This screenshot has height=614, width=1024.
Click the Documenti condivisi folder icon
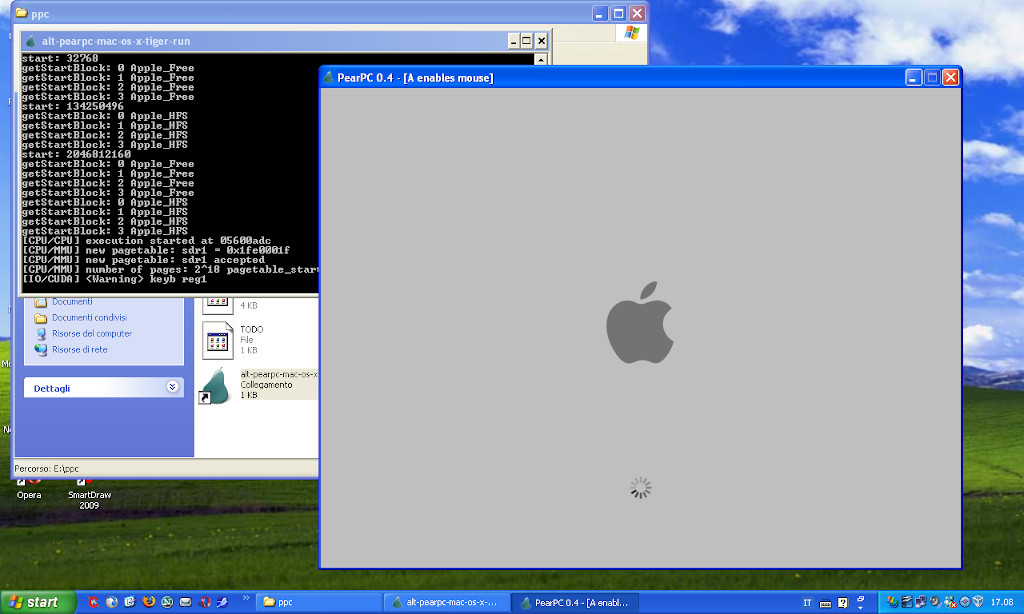pyautogui.click(x=40, y=318)
